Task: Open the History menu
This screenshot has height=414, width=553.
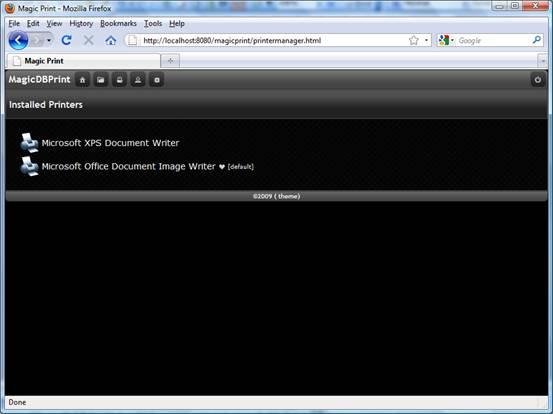Action: click(x=81, y=24)
